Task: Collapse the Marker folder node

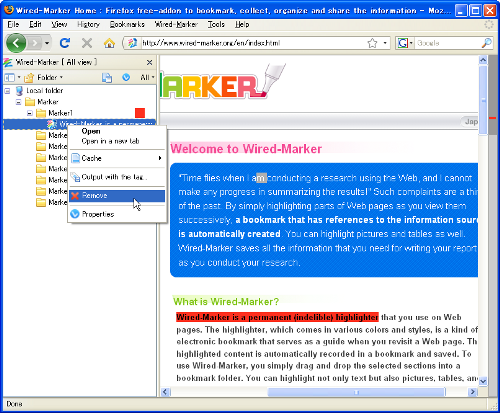Action: click(x=19, y=102)
